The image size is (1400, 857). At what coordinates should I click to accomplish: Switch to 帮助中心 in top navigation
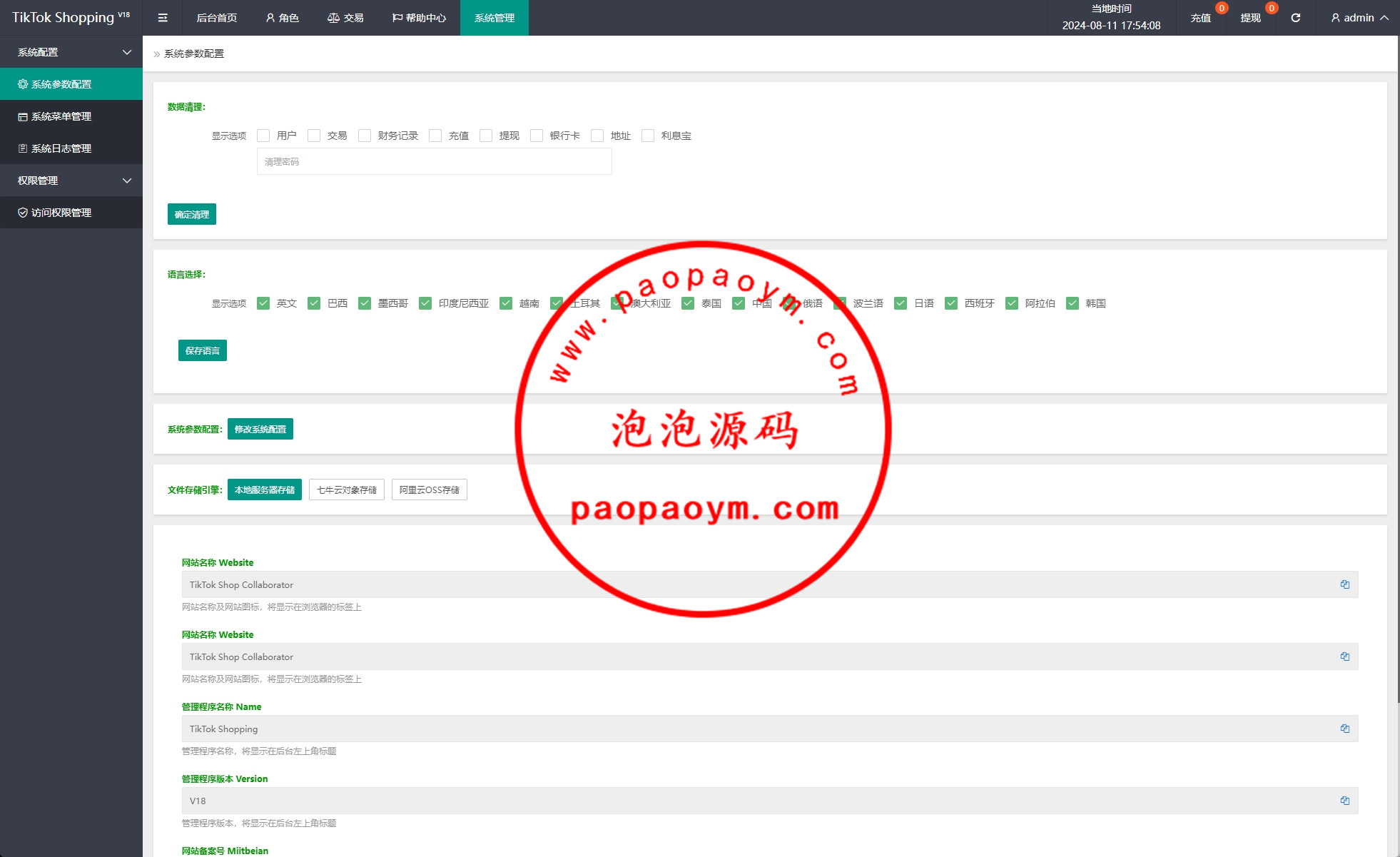click(419, 18)
